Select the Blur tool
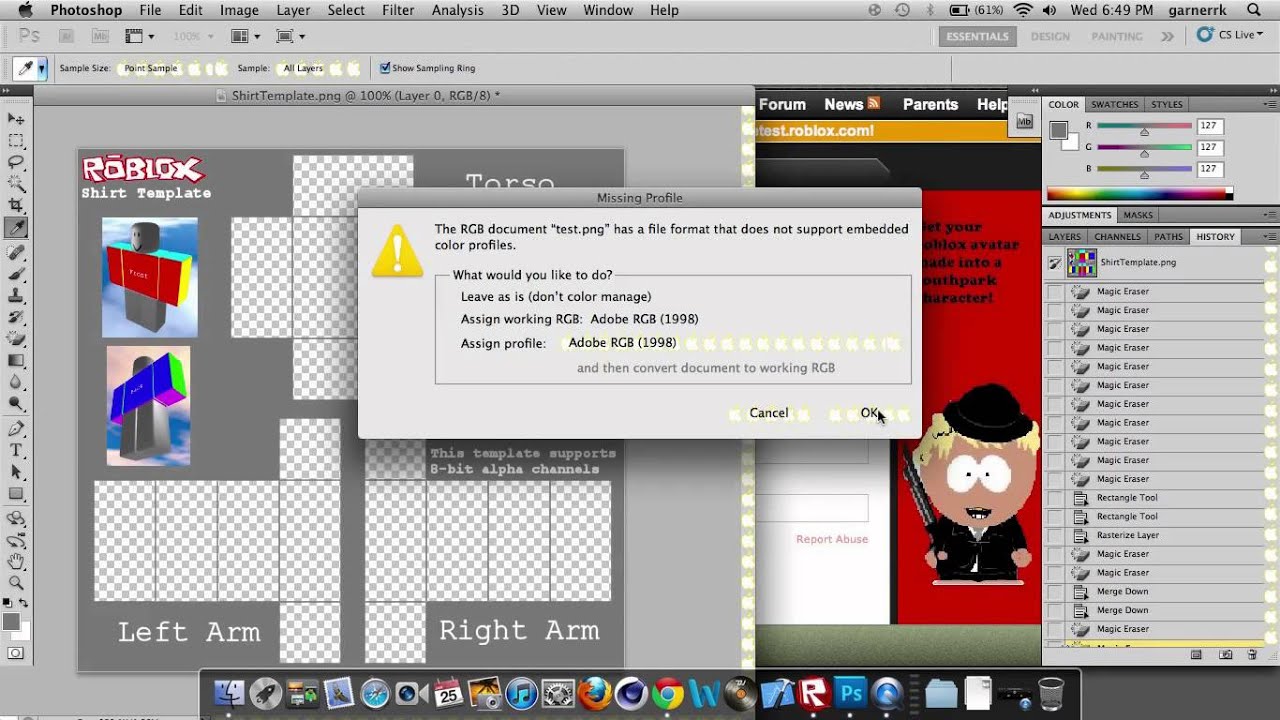The image size is (1280, 720). click(16, 382)
